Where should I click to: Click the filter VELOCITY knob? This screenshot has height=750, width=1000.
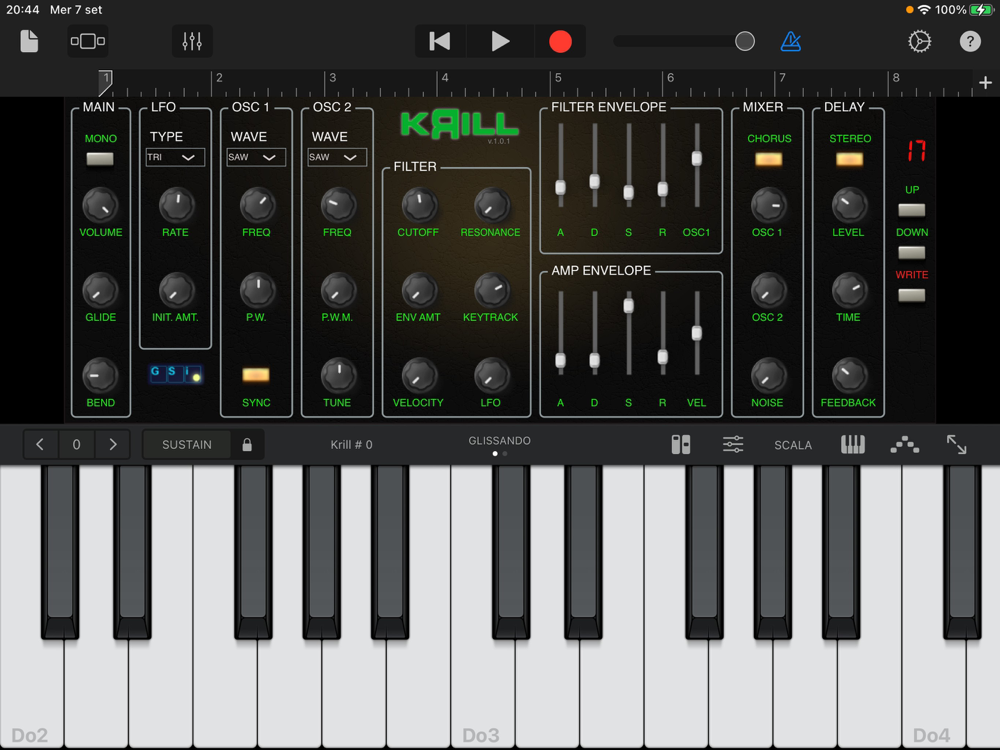pyautogui.click(x=419, y=376)
